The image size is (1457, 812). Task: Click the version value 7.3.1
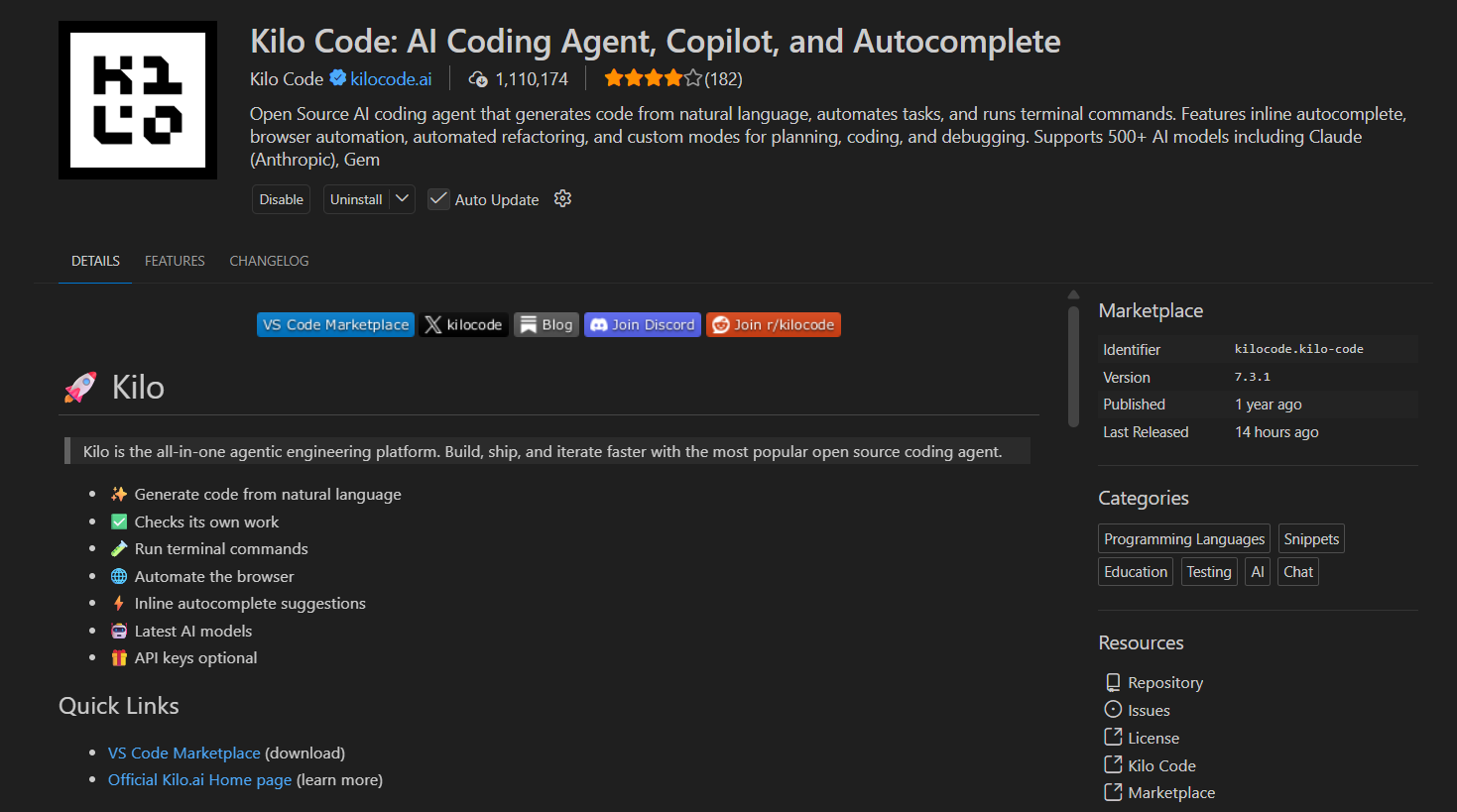tap(1252, 377)
